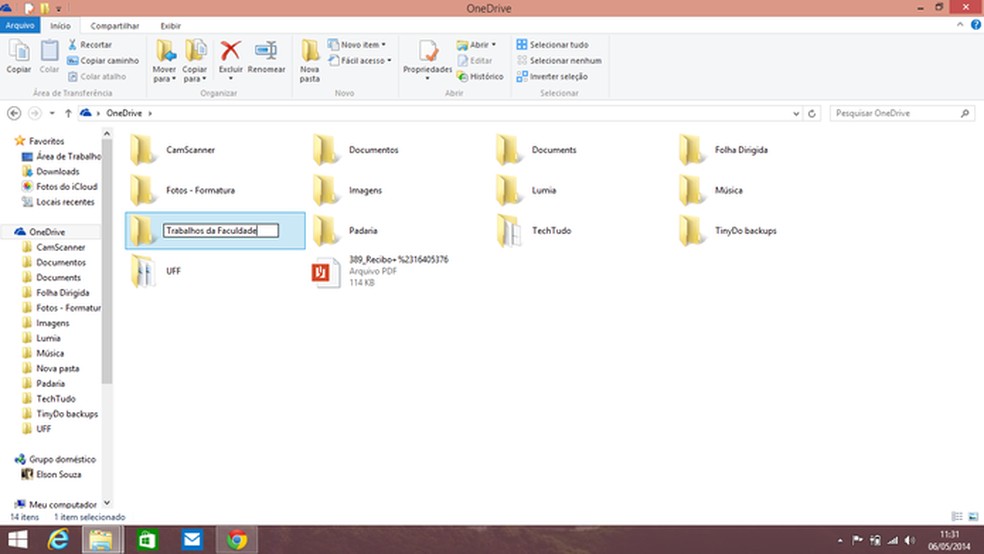Switch to the Compartilhar tab
Screen dimensions: 984x554
tap(115, 26)
